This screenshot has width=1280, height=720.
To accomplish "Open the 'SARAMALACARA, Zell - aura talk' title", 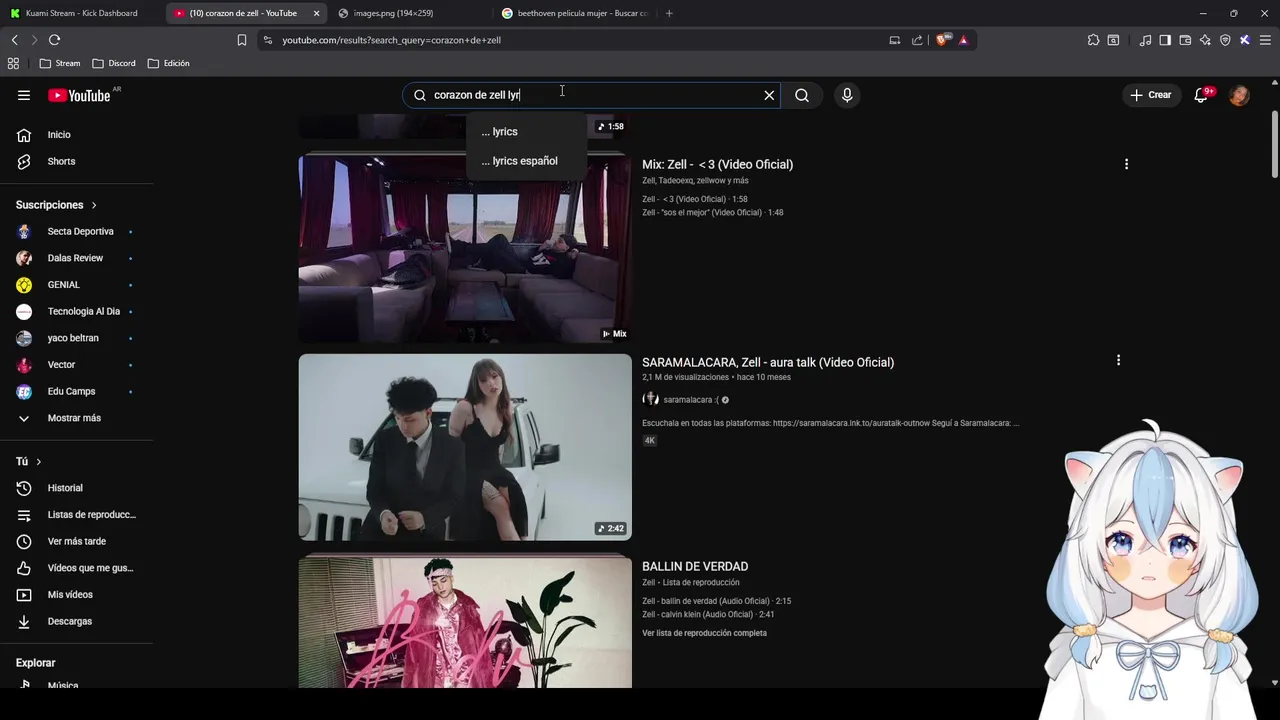I will [768, 362].
